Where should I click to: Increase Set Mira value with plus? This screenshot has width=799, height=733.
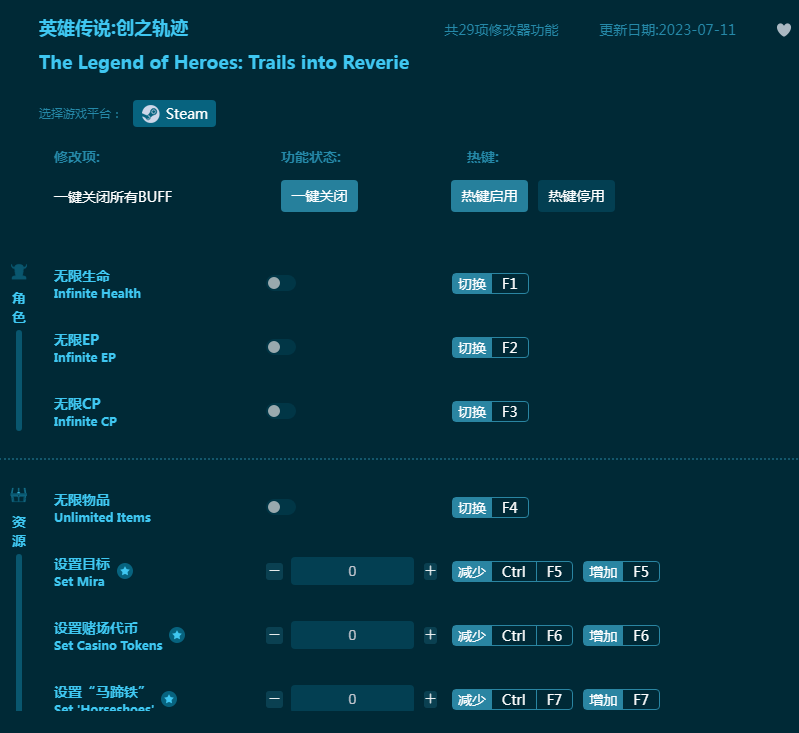tap(431, 571)
